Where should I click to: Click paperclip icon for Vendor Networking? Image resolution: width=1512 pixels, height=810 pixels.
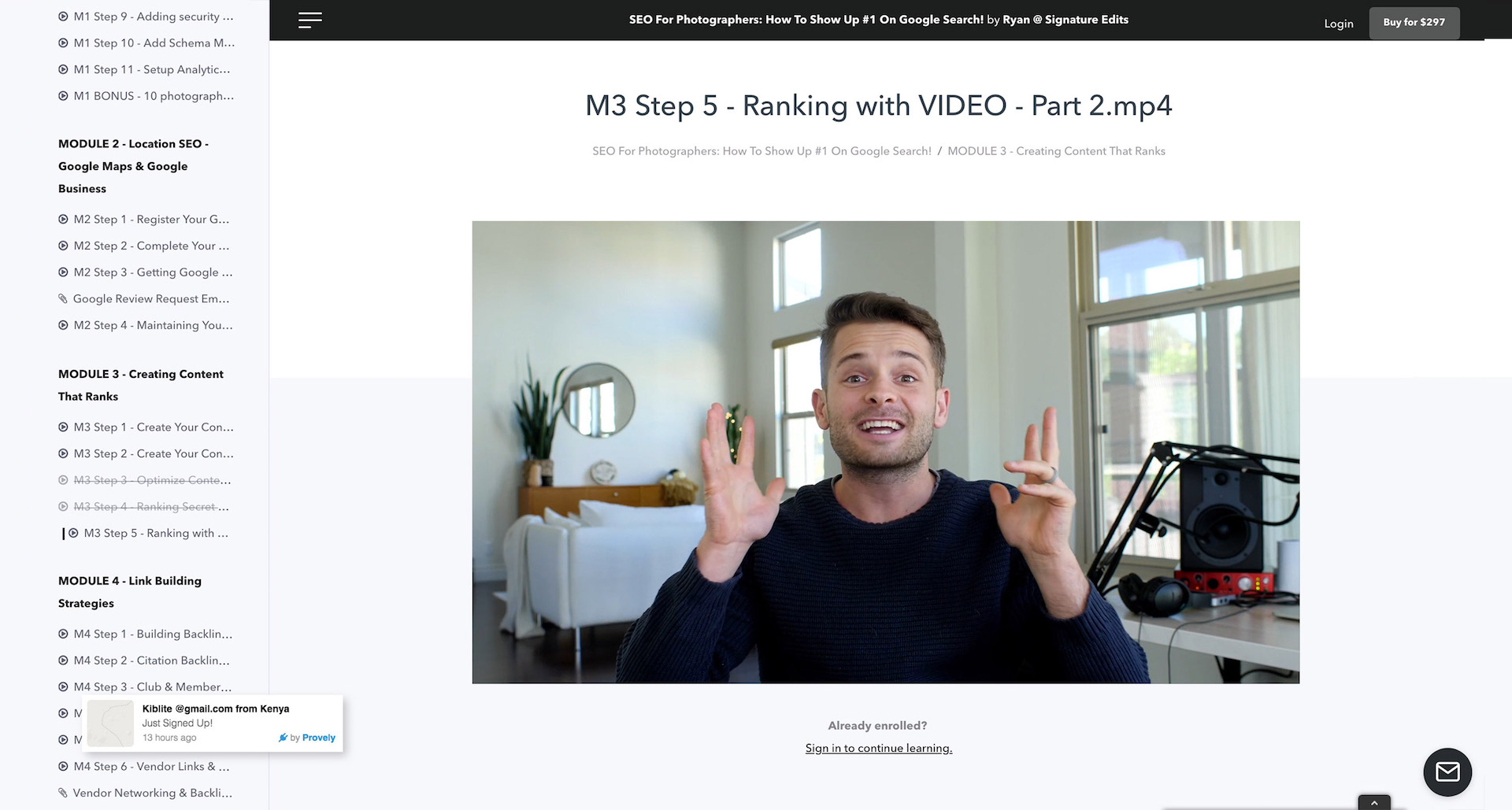63,793
